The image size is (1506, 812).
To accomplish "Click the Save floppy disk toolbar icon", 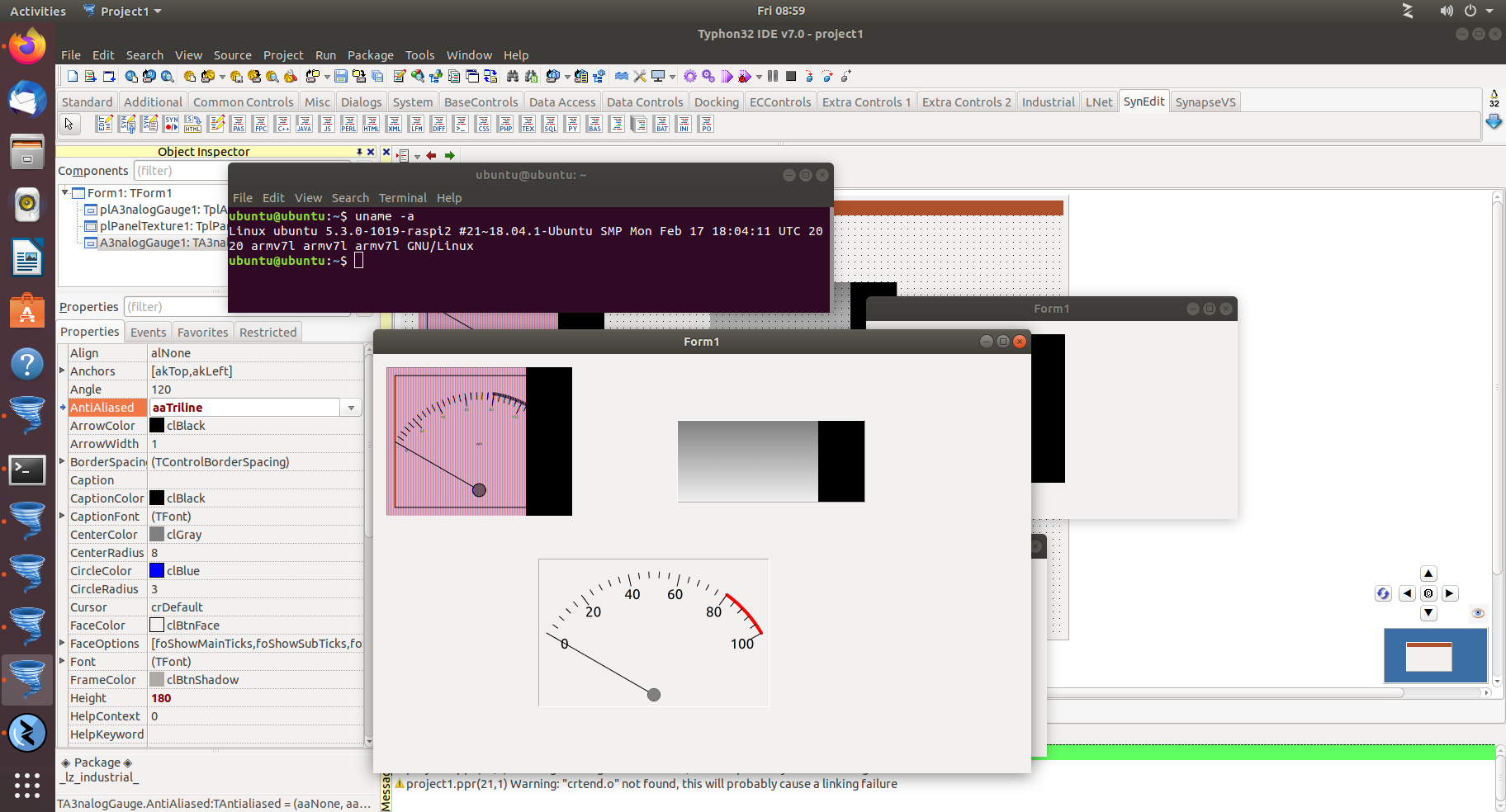I will 340,77.
